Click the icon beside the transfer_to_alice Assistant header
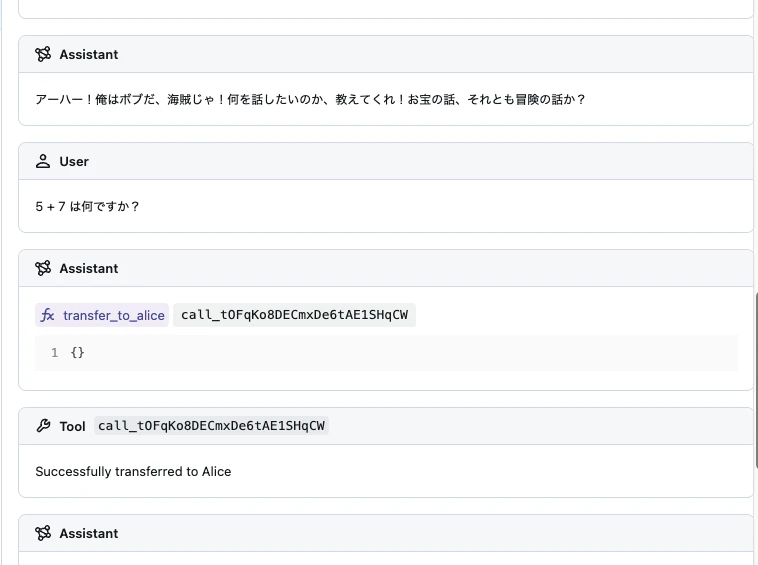The height and width of the screenshot is (565, 758). click(43, 268)
